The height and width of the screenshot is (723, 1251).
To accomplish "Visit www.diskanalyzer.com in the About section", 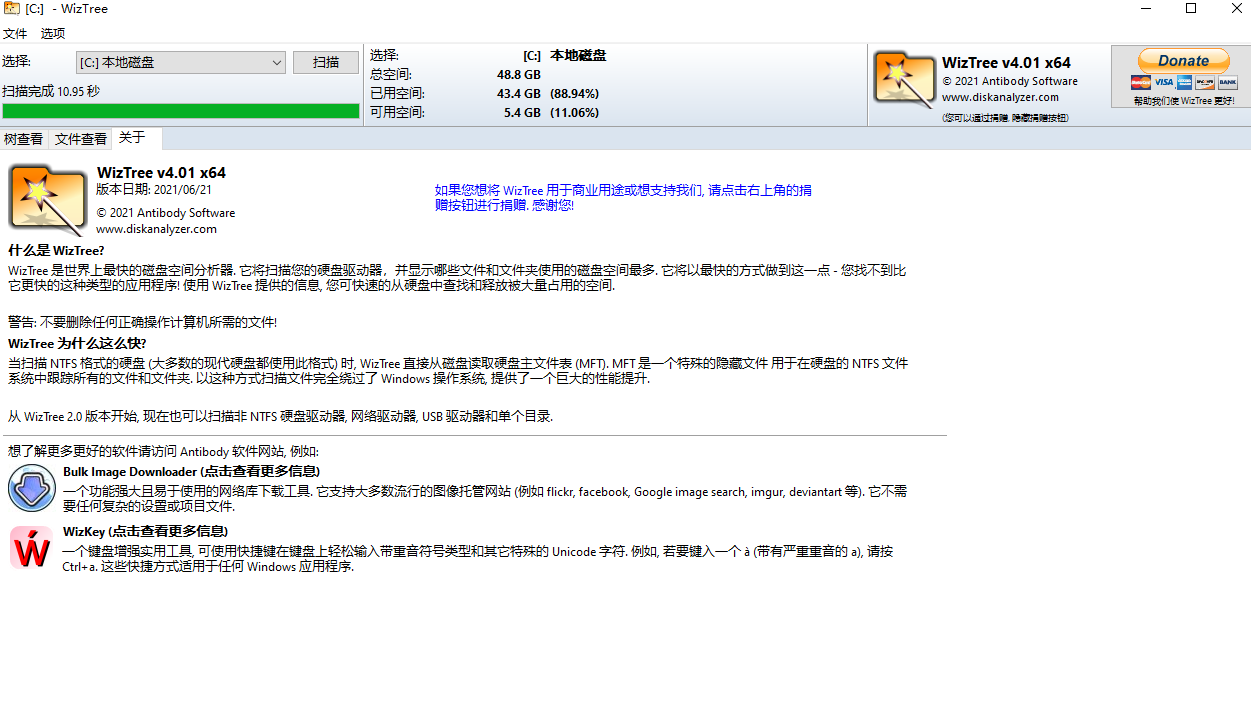I will point(156,229).
